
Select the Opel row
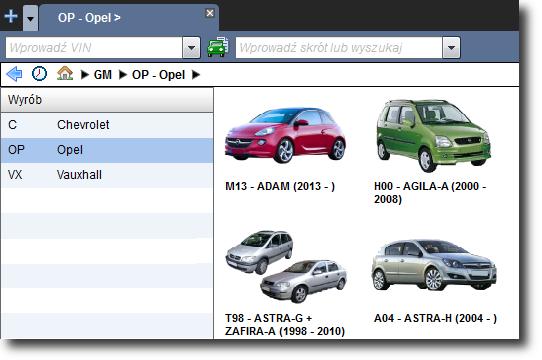click(x=107, y=150)
